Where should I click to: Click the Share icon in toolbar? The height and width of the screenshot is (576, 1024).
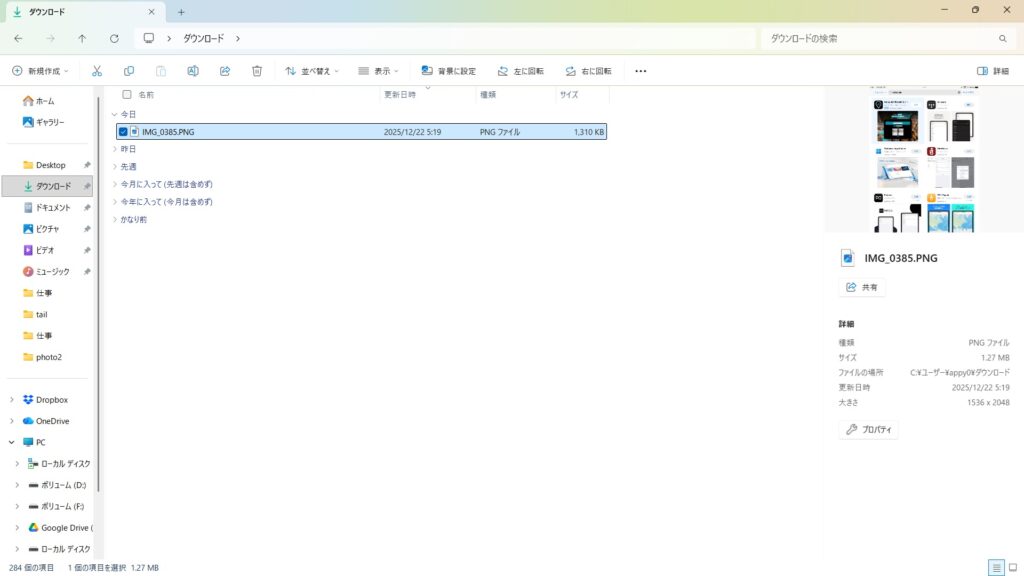point(225,71)
